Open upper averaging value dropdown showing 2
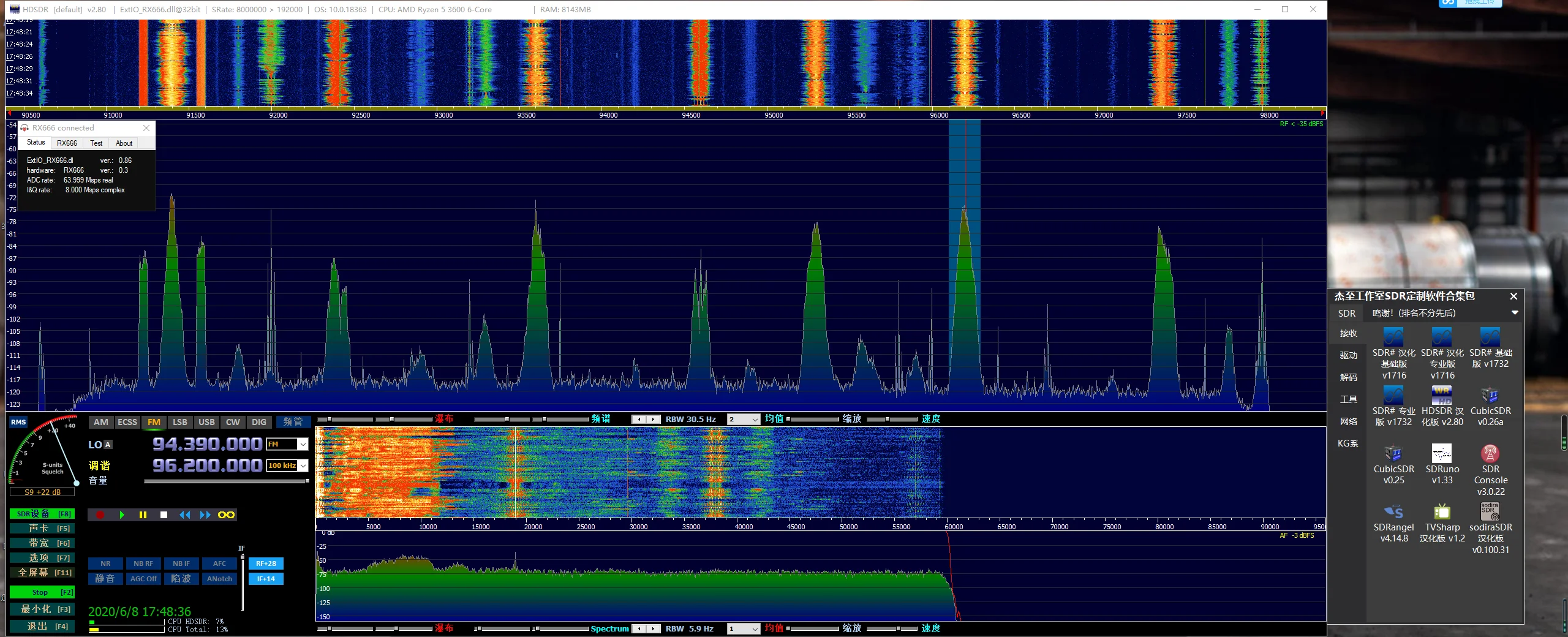1568x637 pixels. click(x=743, y=420)
